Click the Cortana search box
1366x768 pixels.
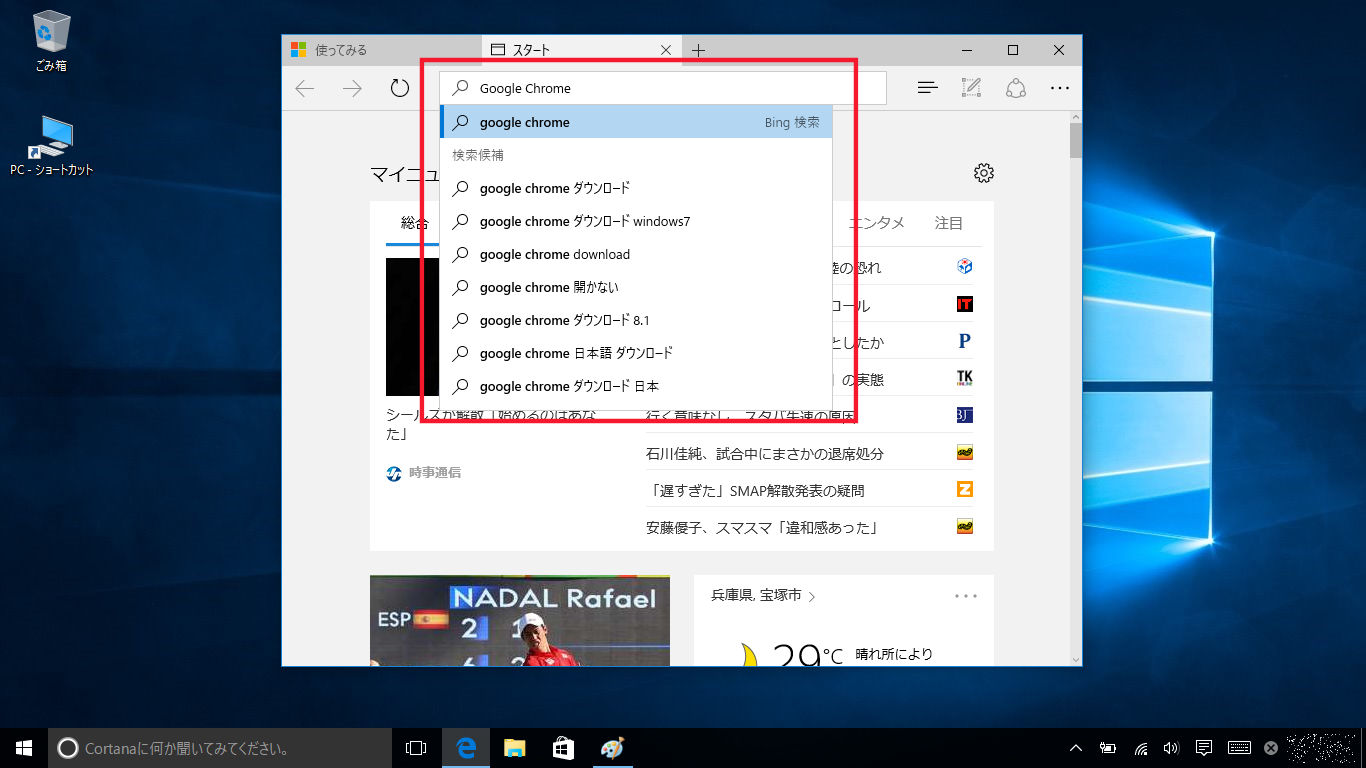tap(220, 748)
